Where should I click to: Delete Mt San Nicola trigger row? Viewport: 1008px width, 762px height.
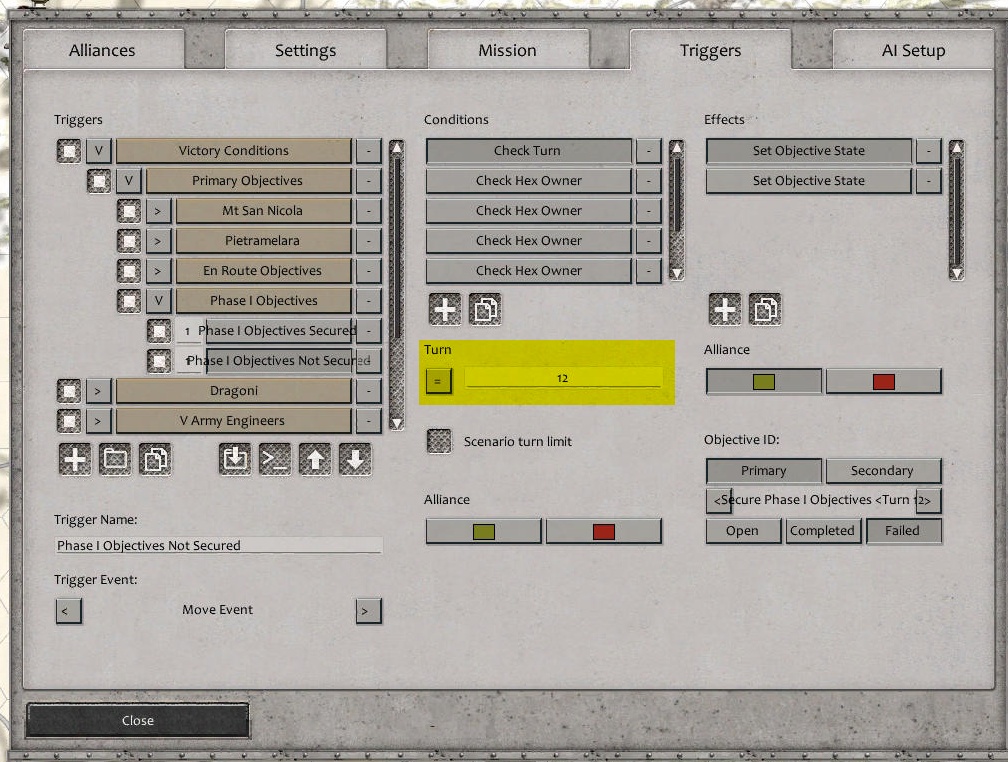368,211
